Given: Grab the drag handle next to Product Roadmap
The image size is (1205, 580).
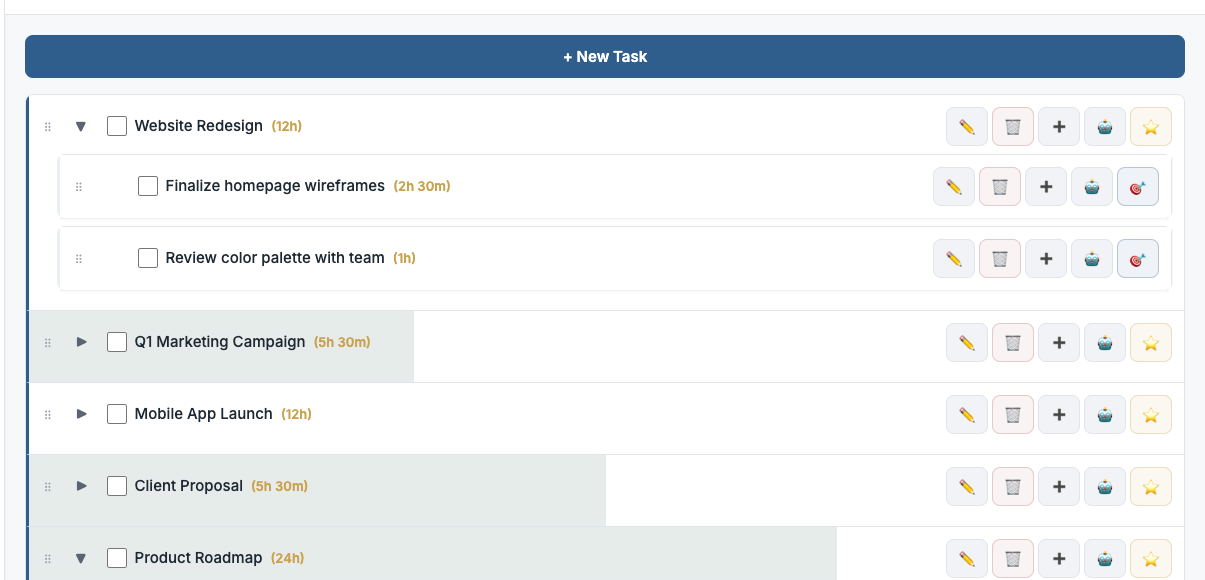Looking at the screenshot, I should (47, 558).
